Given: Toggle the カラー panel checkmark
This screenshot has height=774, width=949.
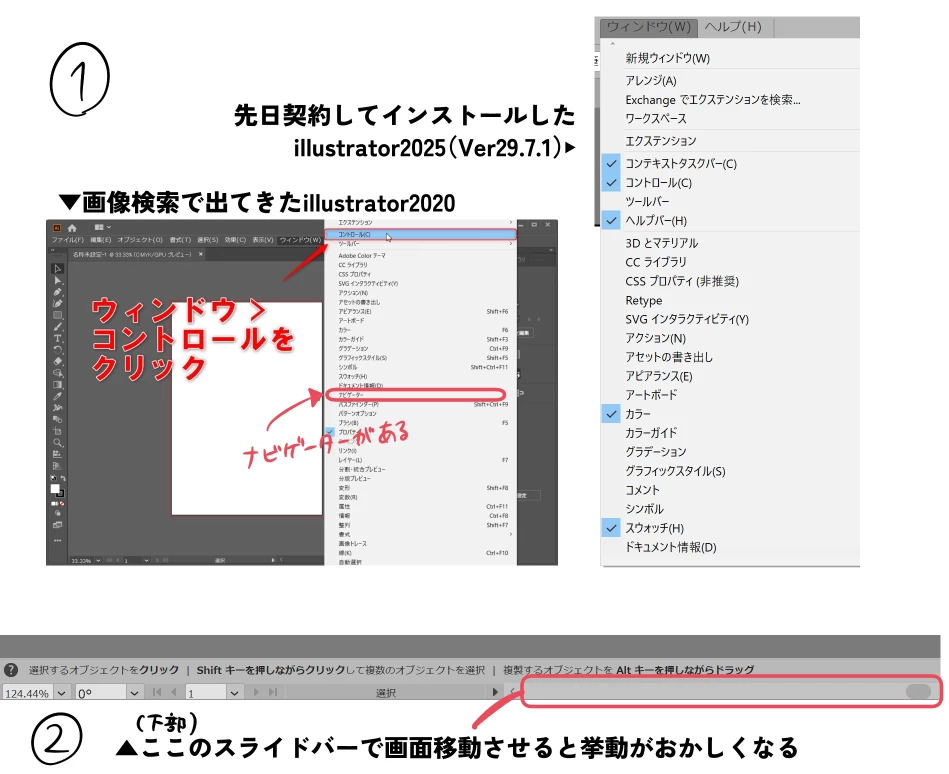Looking at the screenshot, I should (x=611, y=414).
